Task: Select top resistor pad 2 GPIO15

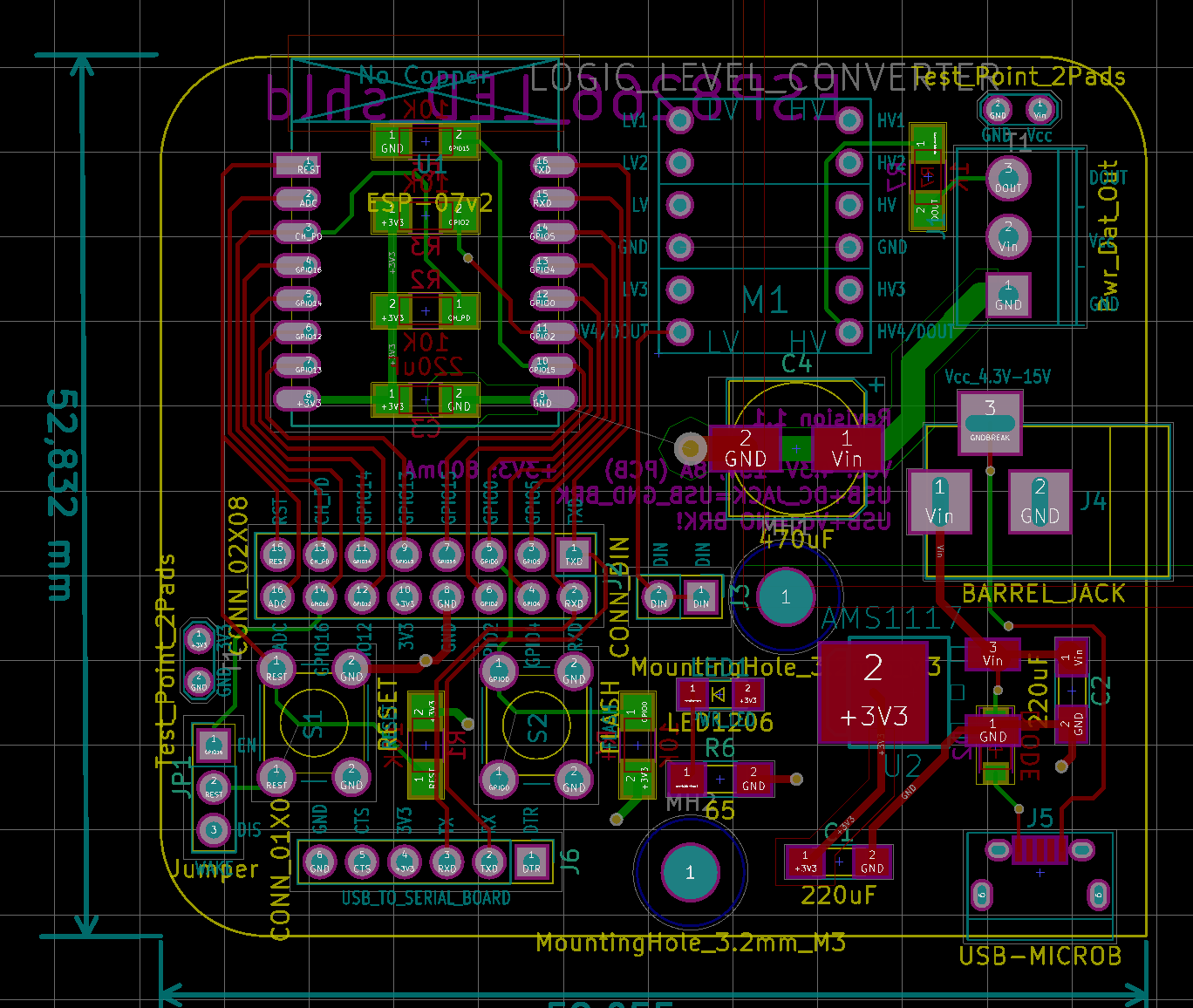Action: click(x=460, y=141)
